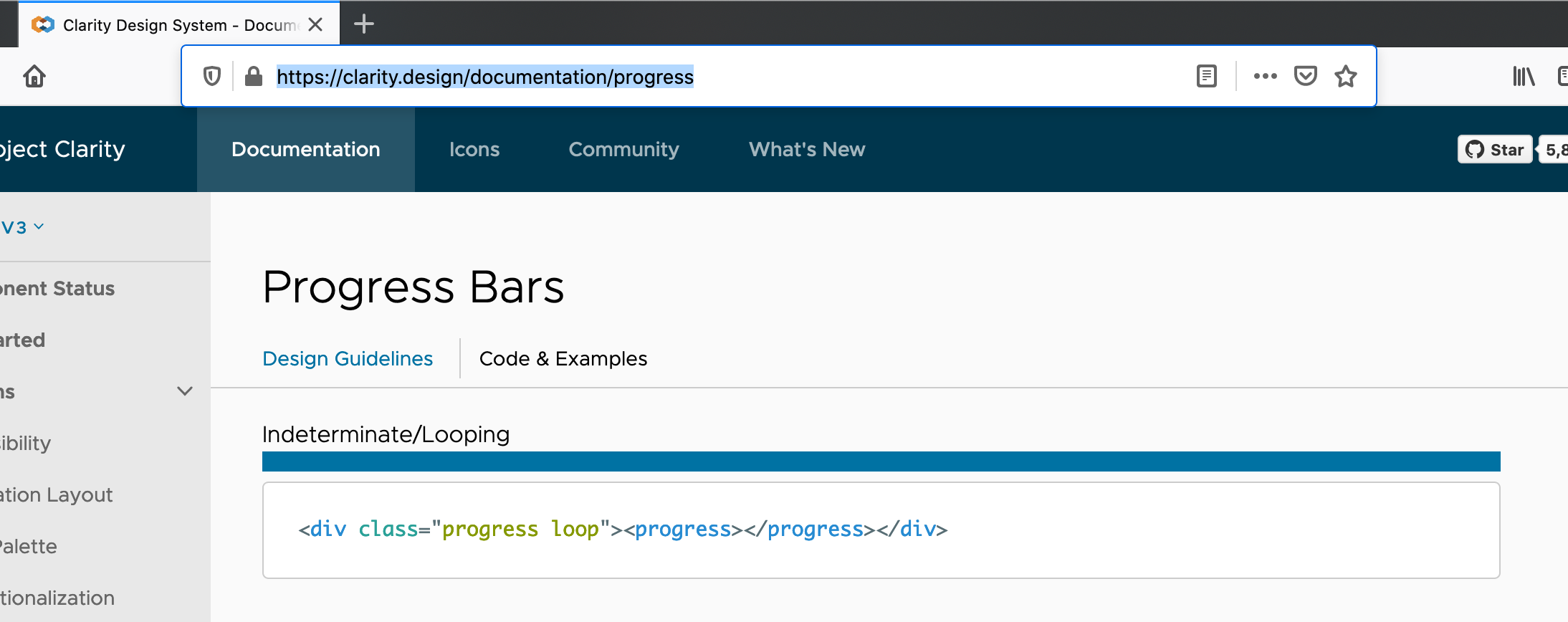1568x622 pixels.
Task: Expand the sidebar section chevron
Action: coord(185,391)
